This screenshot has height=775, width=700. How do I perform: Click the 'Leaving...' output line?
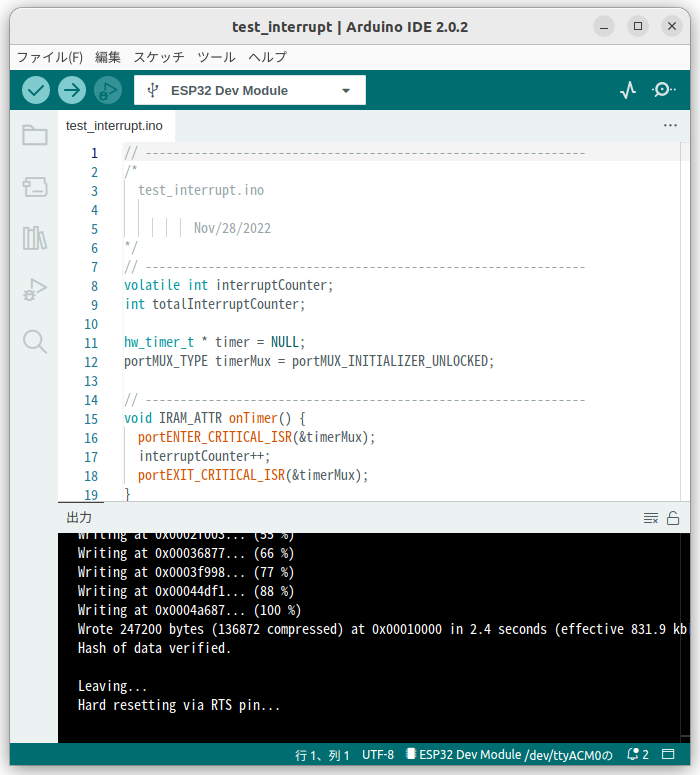click(x=112, y=686)
